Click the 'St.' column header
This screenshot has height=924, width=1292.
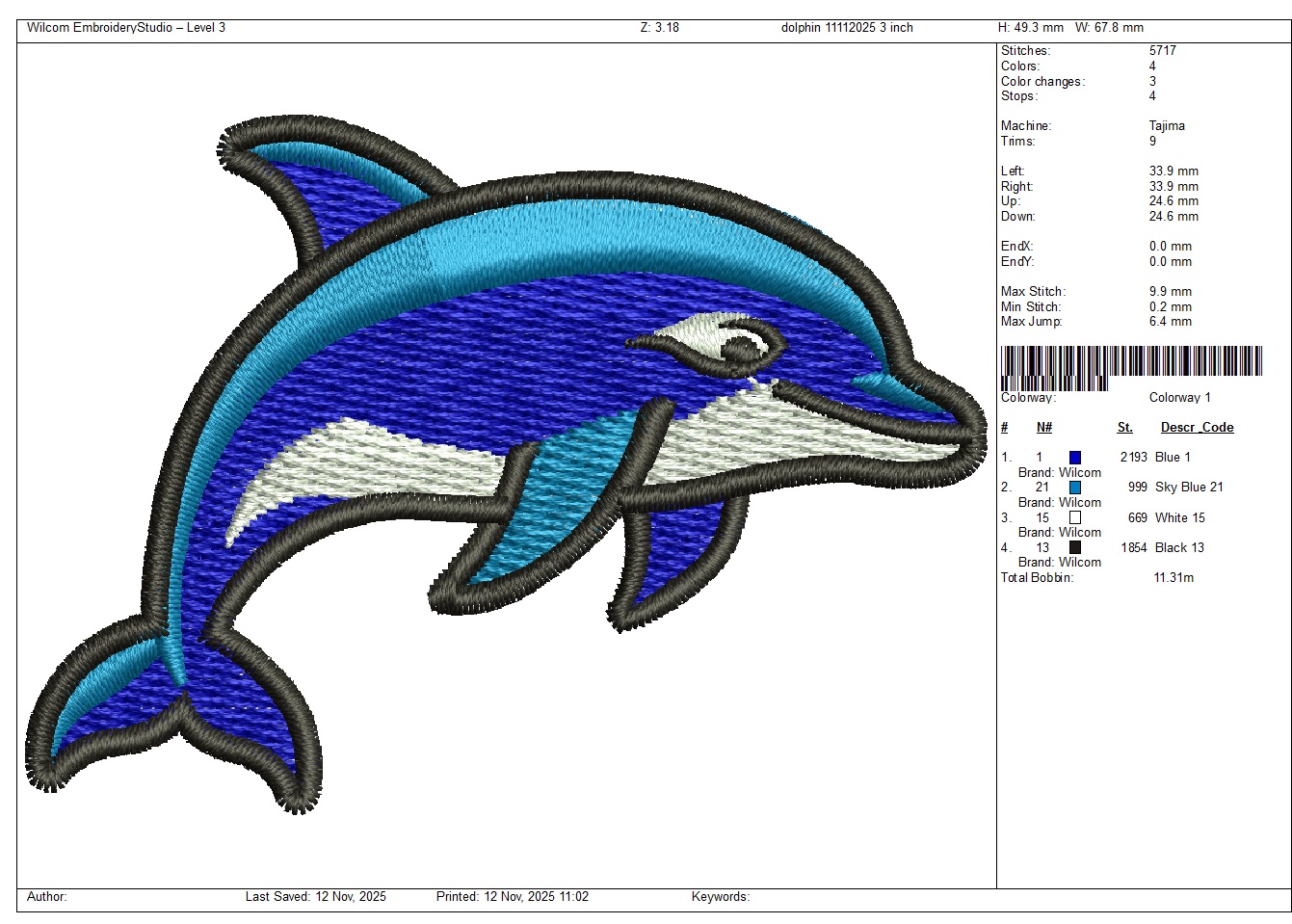(x=1124, y=428)
